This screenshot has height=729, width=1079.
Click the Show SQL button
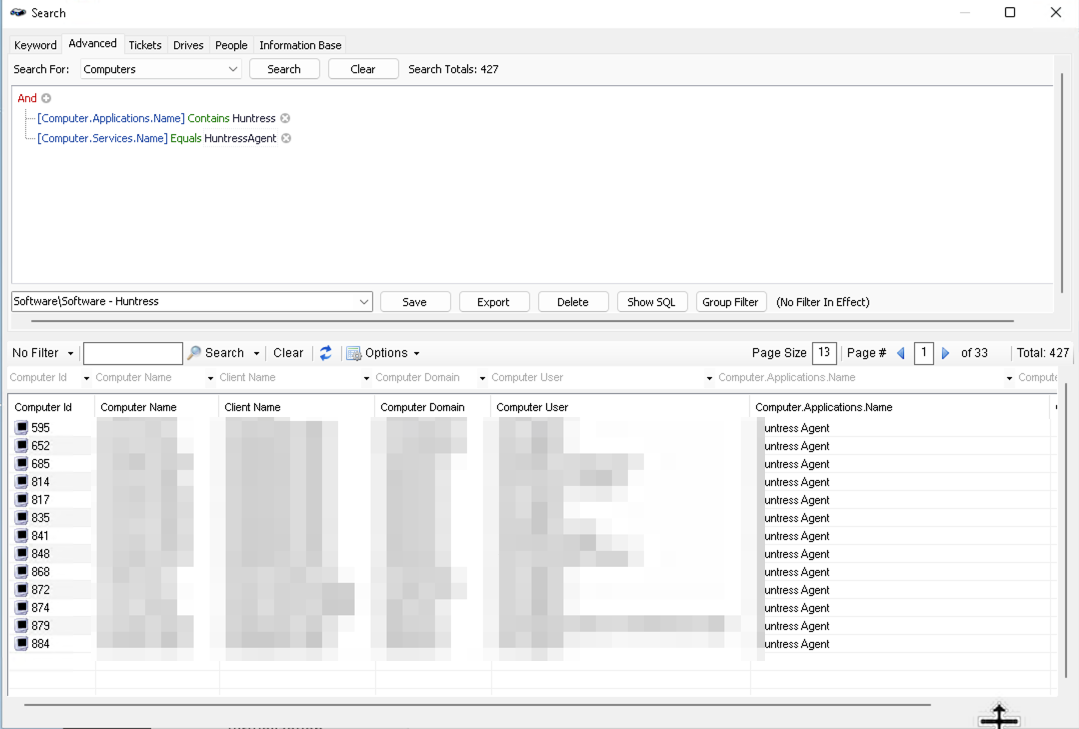pyautogui.click(x=651, y=302)
